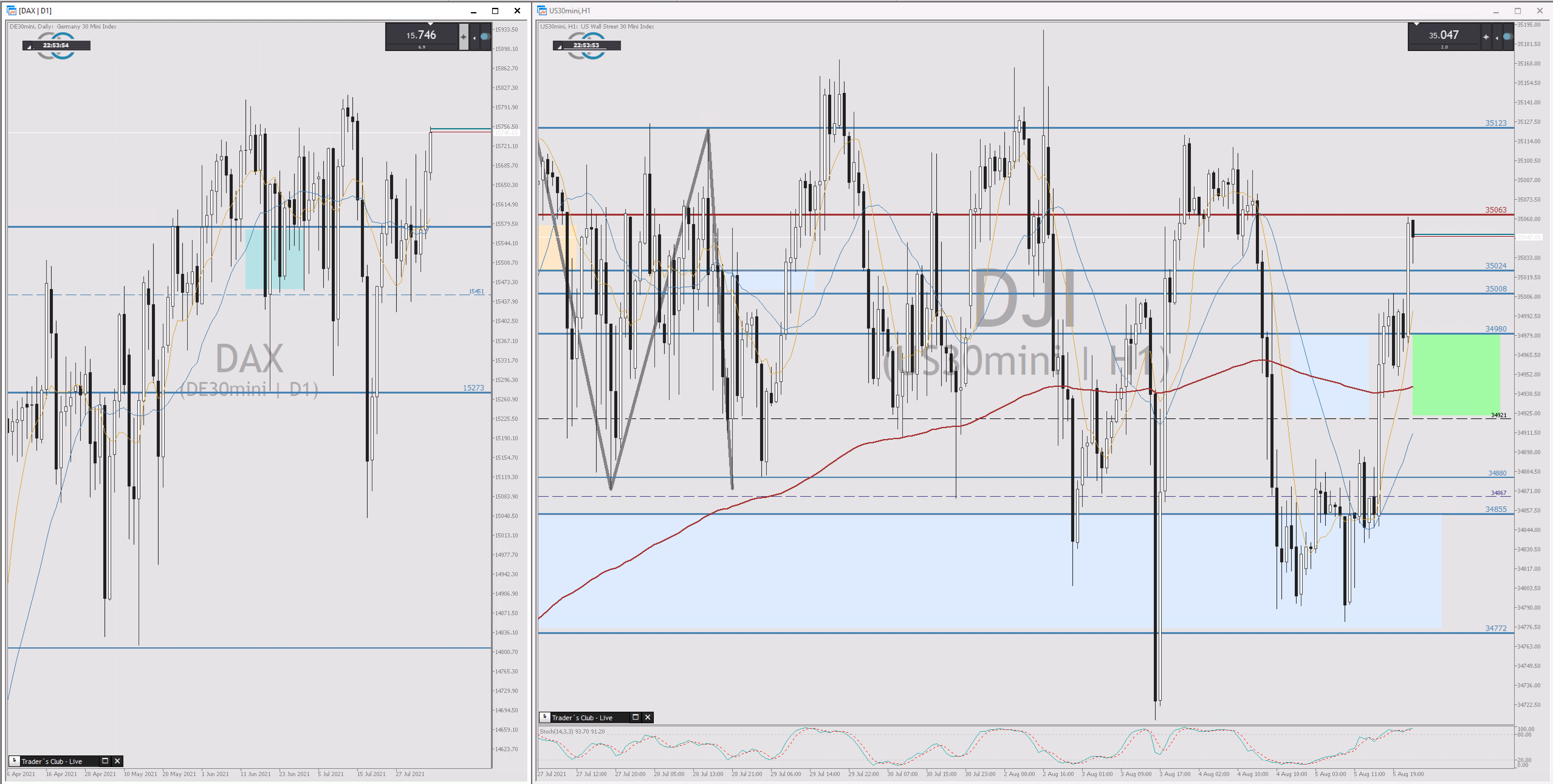
Task: Click the 34880 level label
Action: click(1497, 473)
